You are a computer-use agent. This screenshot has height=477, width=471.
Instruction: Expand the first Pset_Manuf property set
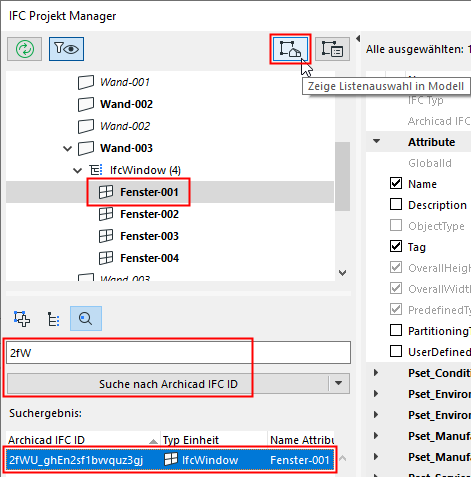click(376, 436)
